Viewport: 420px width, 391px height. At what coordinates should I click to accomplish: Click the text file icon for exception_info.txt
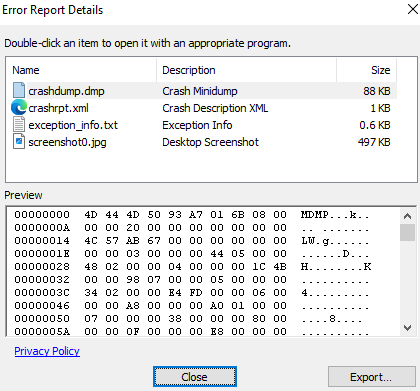pos(19,125)
